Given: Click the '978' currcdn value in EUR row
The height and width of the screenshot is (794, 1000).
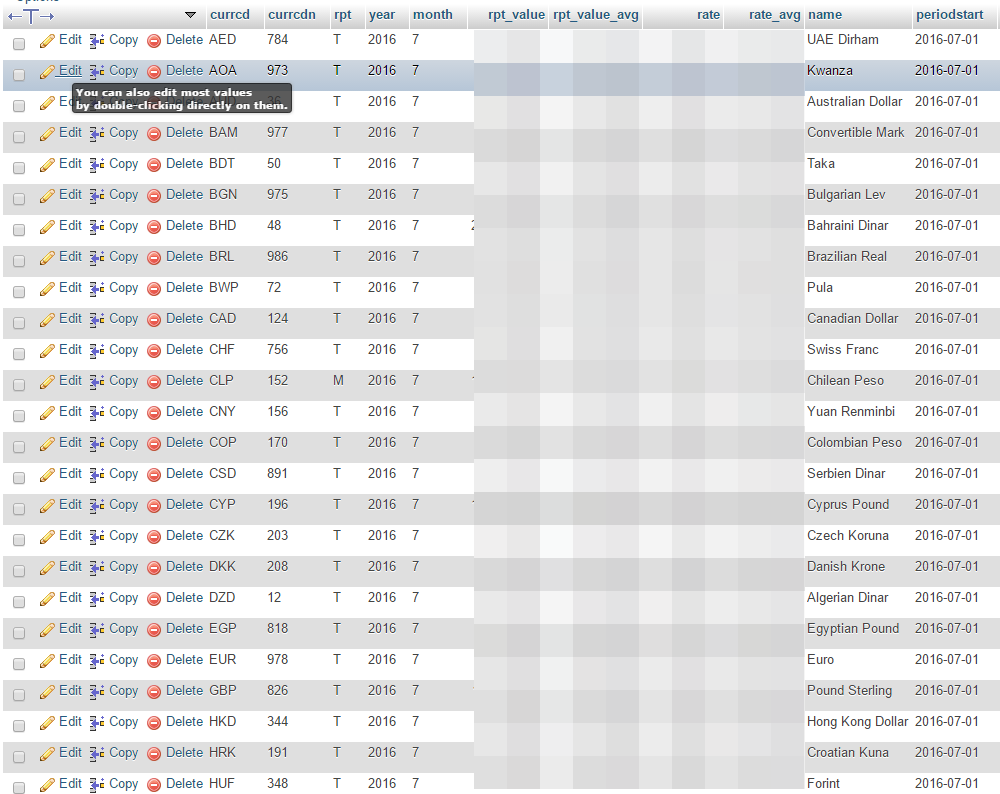Looking at the screenshot, I should click(277, 659).
